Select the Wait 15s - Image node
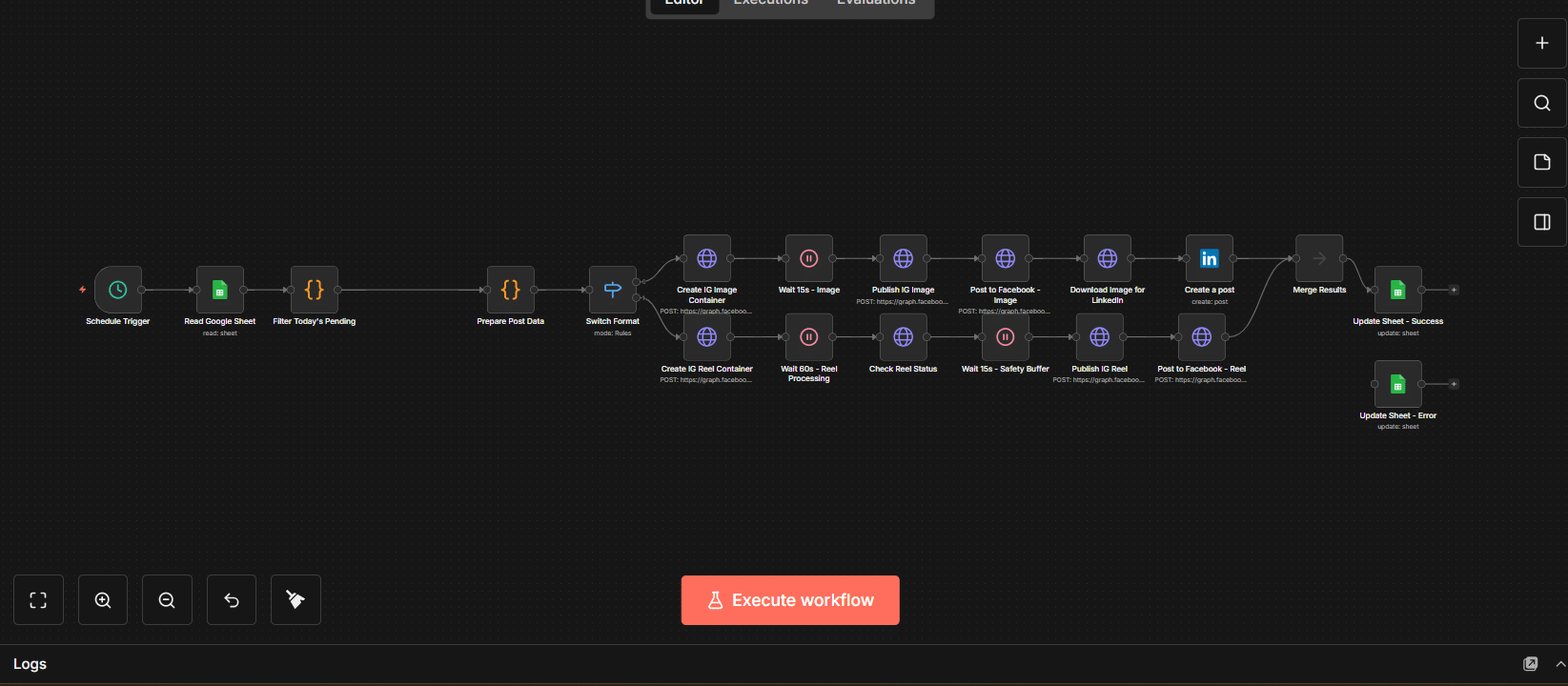 (x=809, y=258)
